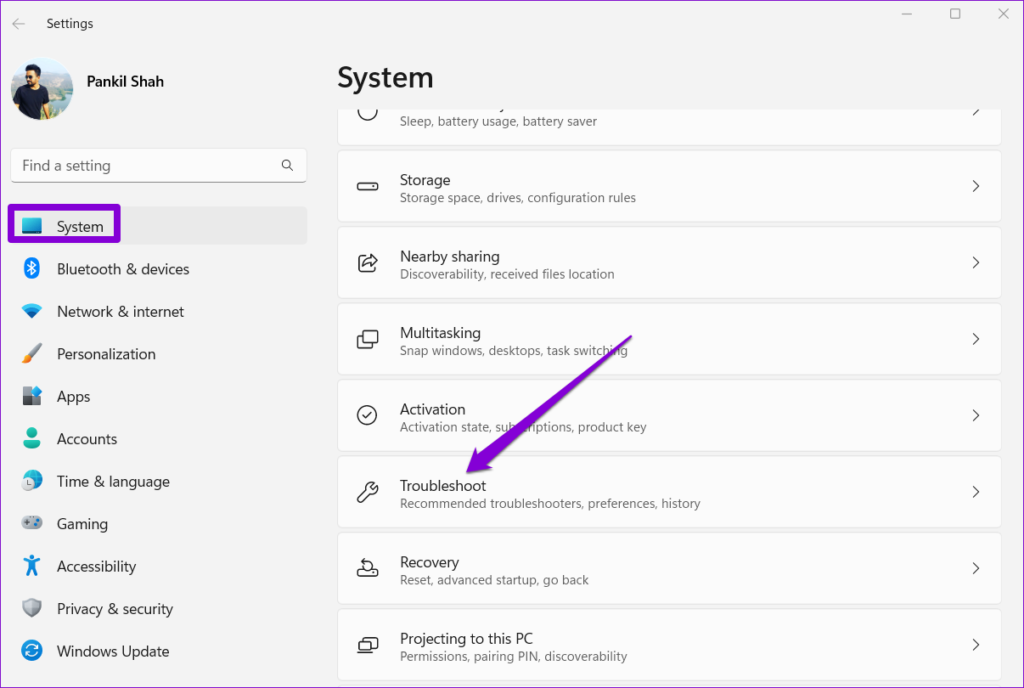
Task: Click the Network & internet globe icon
Action: (x=31, y=311)
